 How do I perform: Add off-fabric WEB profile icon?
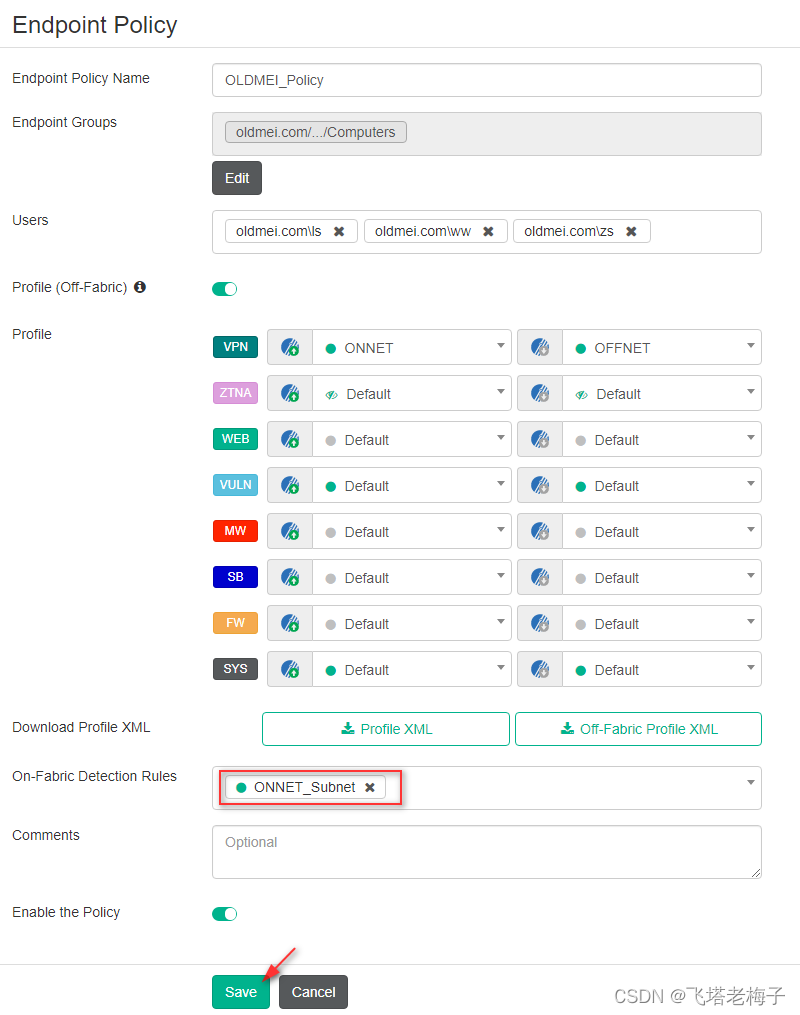pos(540,440)
